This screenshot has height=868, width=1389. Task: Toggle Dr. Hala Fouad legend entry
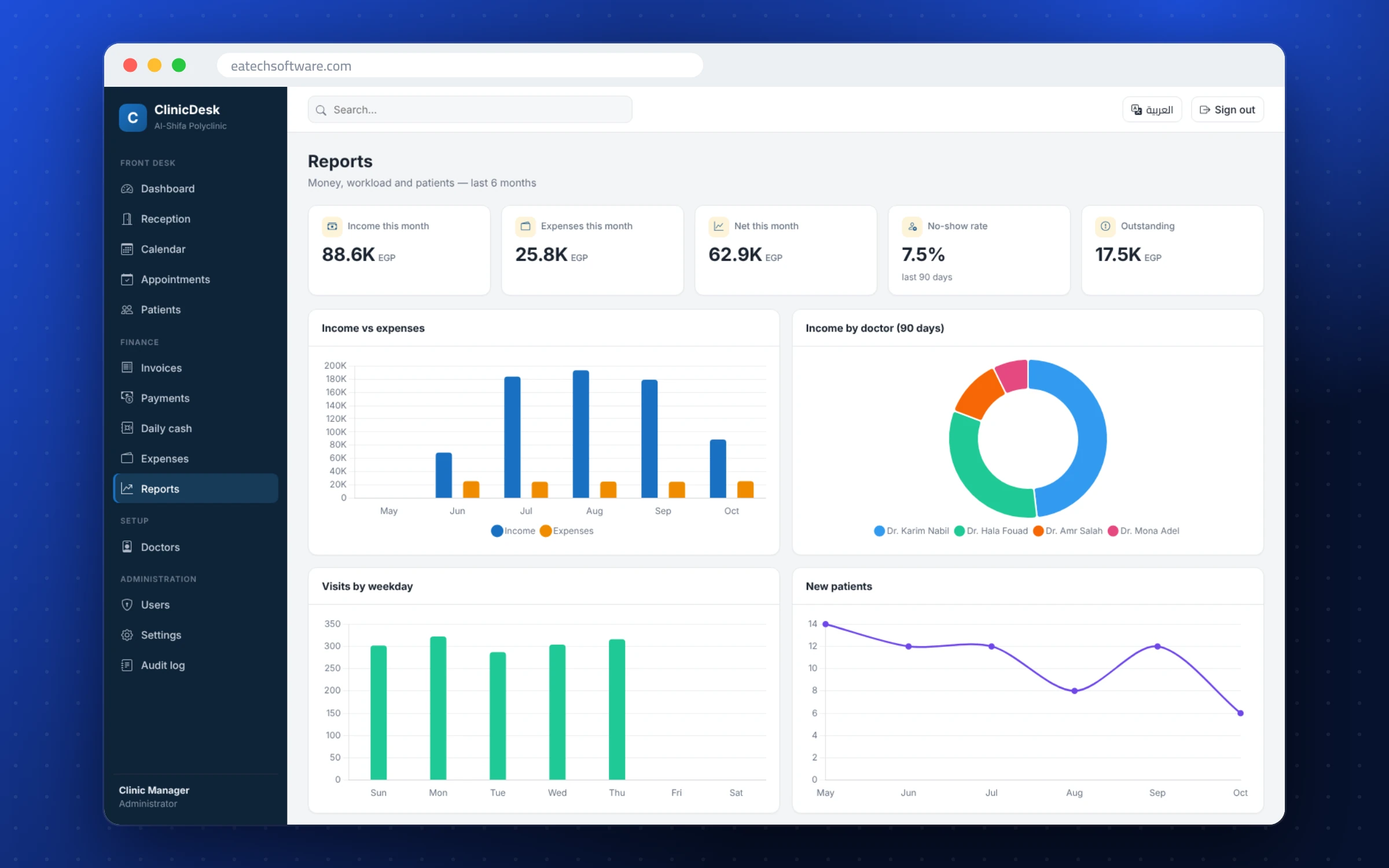[x=991, y=531]
